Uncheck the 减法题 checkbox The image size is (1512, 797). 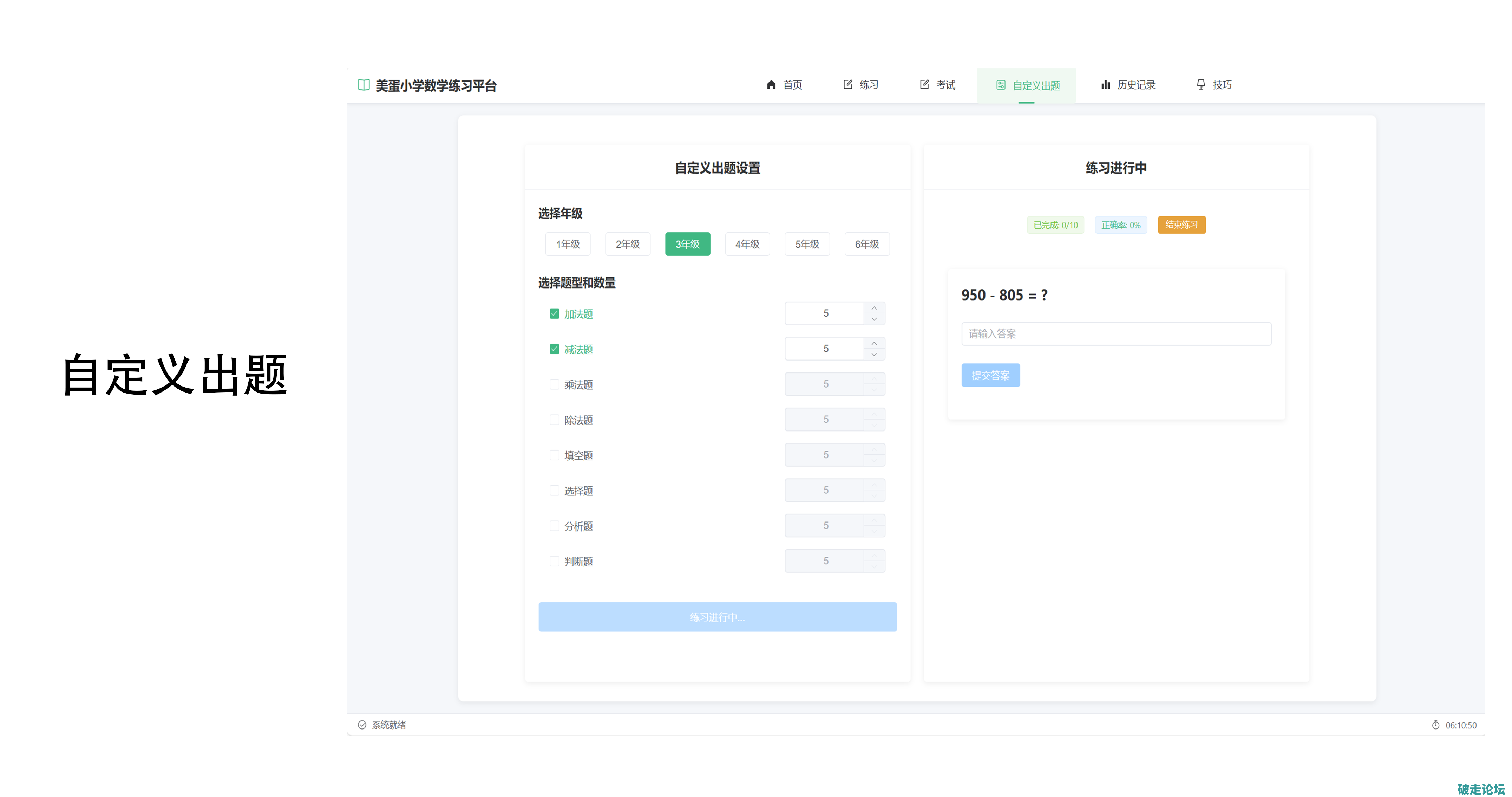pyautogui.click(x=554, y=349)
